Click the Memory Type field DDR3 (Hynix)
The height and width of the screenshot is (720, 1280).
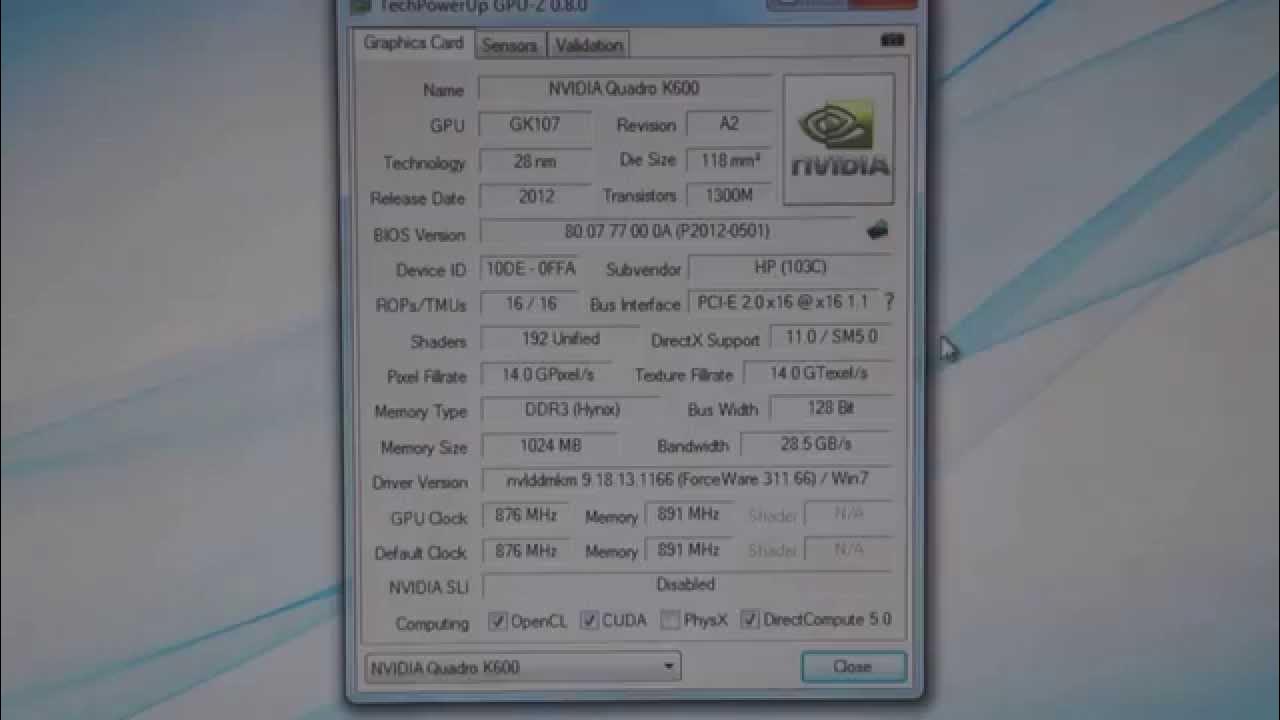click(572, 409)
